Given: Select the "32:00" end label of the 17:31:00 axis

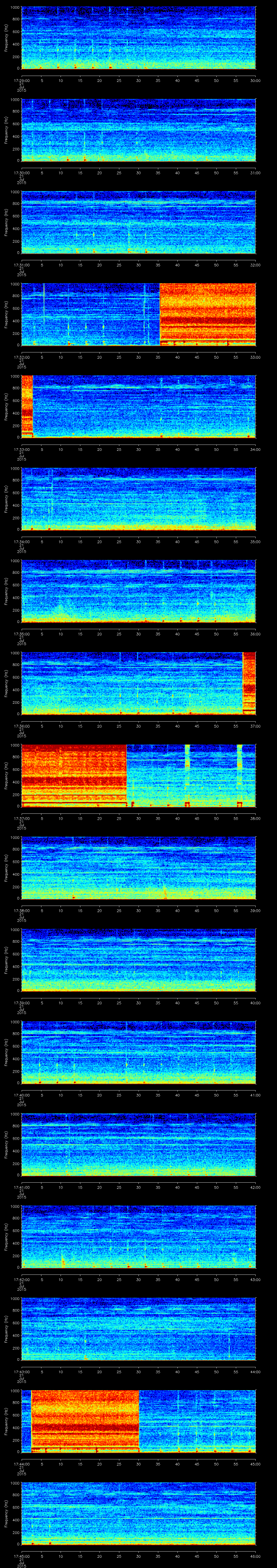Looking at the screenshot, I should pos(255,265).
